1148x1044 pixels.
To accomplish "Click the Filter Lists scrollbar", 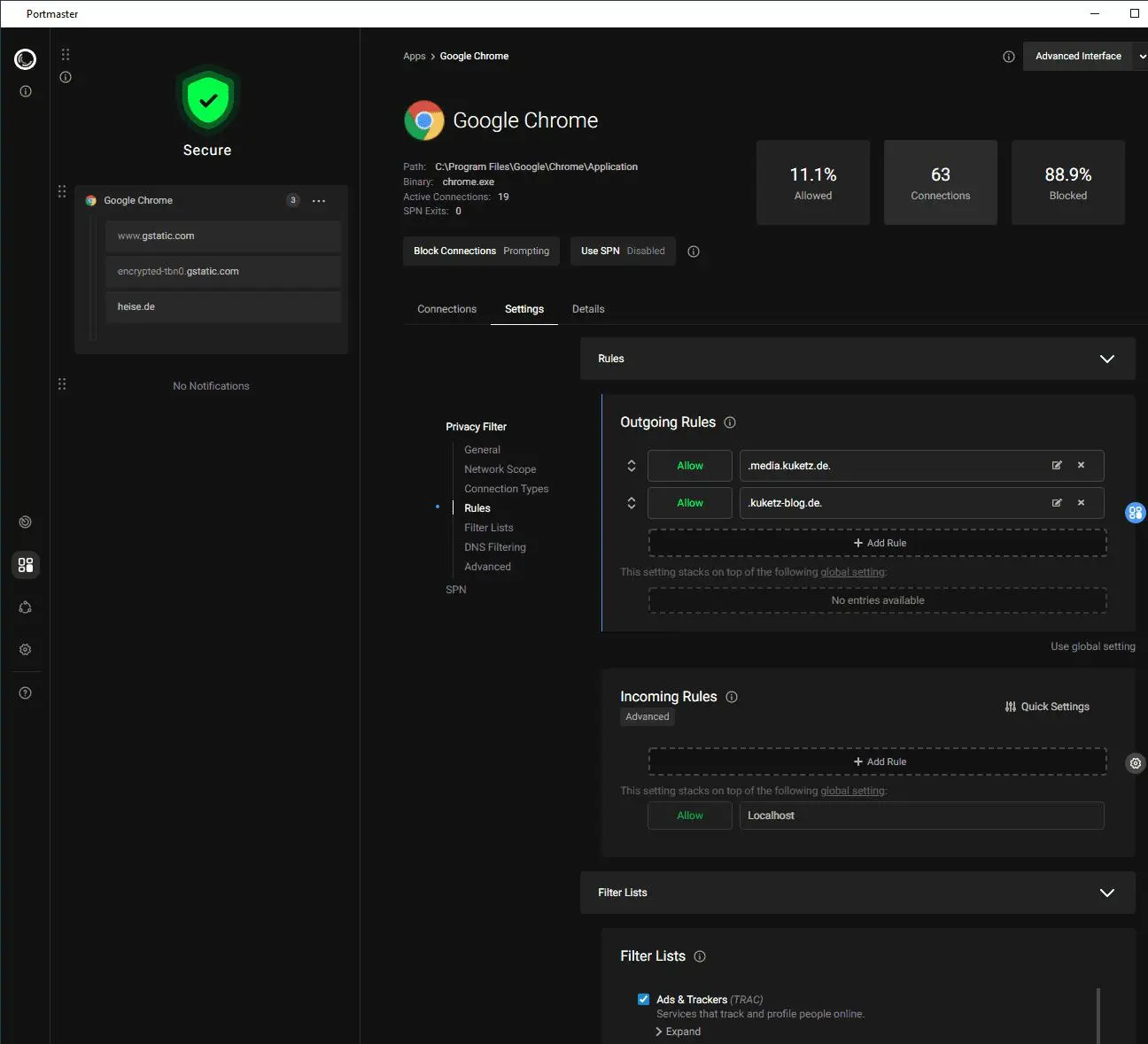I will [1098, 1016].
